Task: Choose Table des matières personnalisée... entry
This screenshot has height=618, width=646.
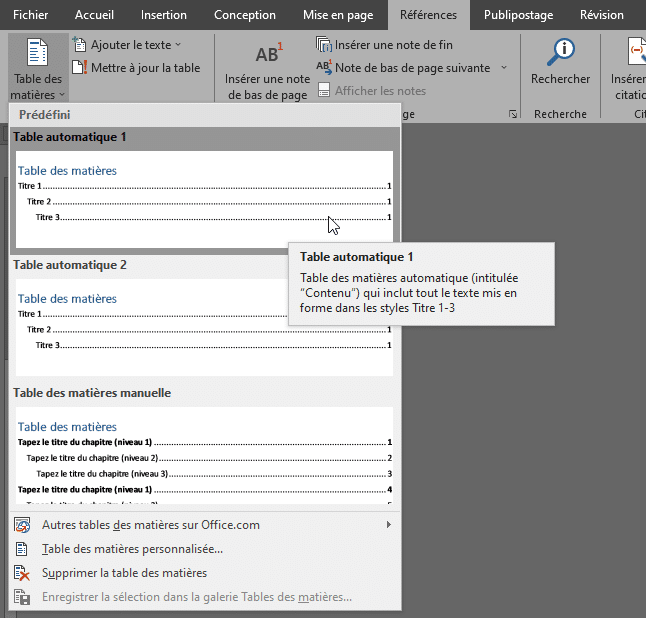Action: pyautogui.click(x=205, y=549)
